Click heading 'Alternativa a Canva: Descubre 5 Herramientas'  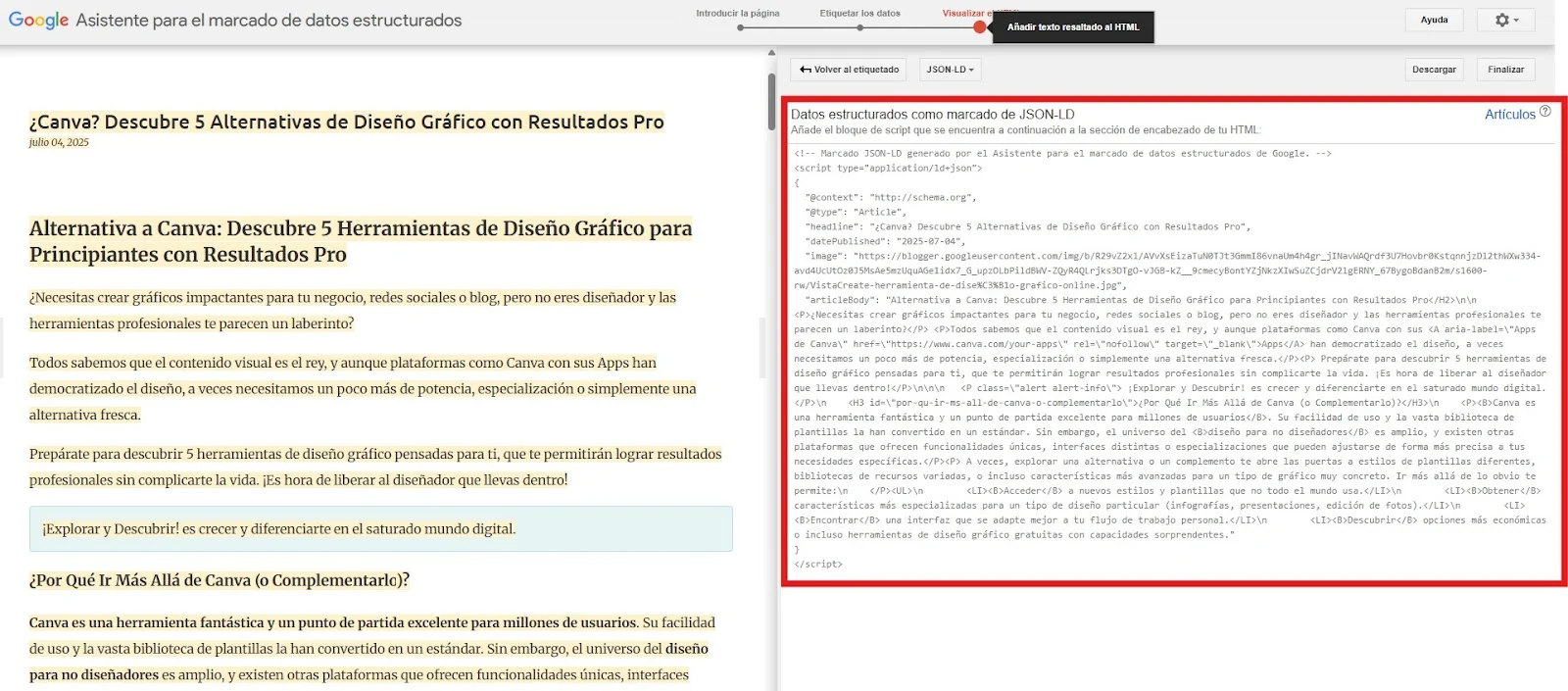[x=361, y=241]
